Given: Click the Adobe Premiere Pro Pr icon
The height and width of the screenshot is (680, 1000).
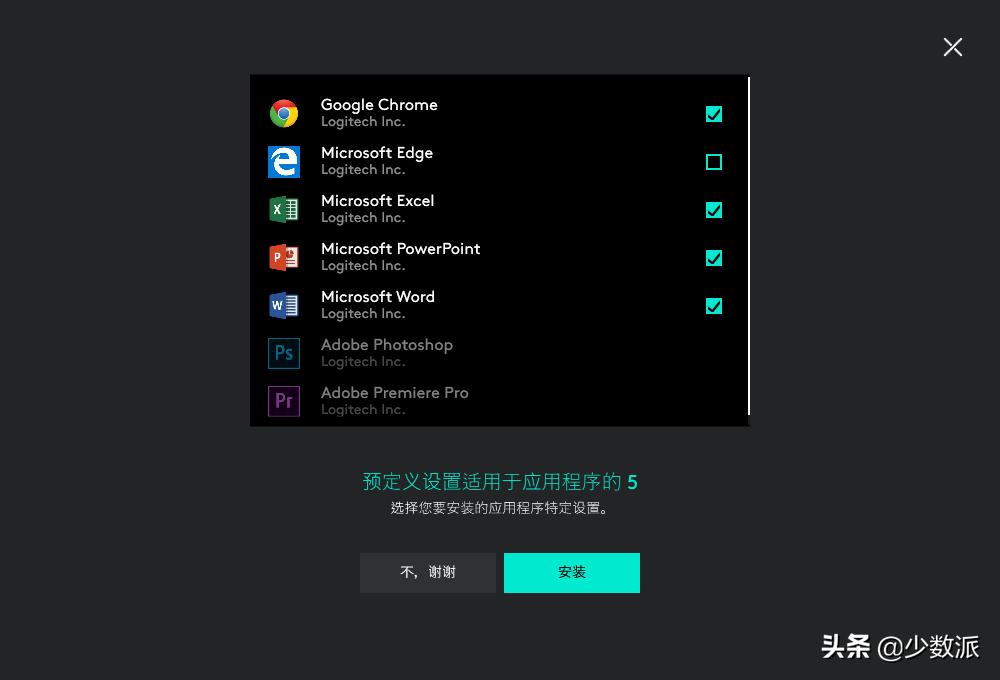Looking at the screenshot, I should click(x=284, y=401).
